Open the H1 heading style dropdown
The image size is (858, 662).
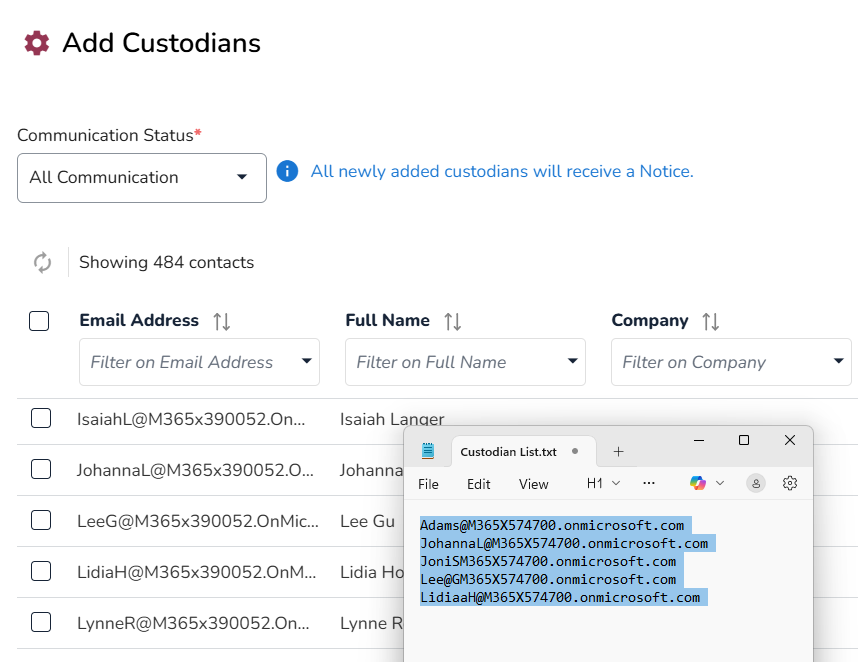(603, 483)
